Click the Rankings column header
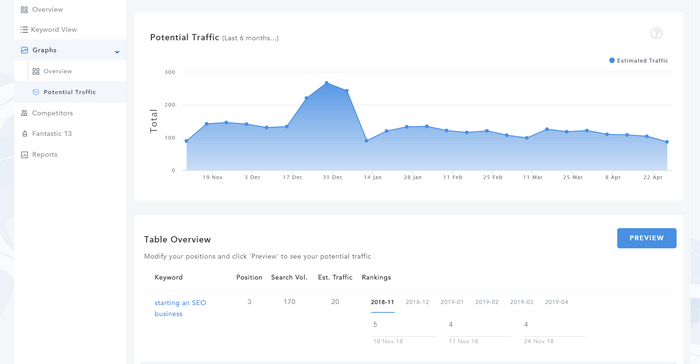Screen dimensions: 700x364 (376, 277)
